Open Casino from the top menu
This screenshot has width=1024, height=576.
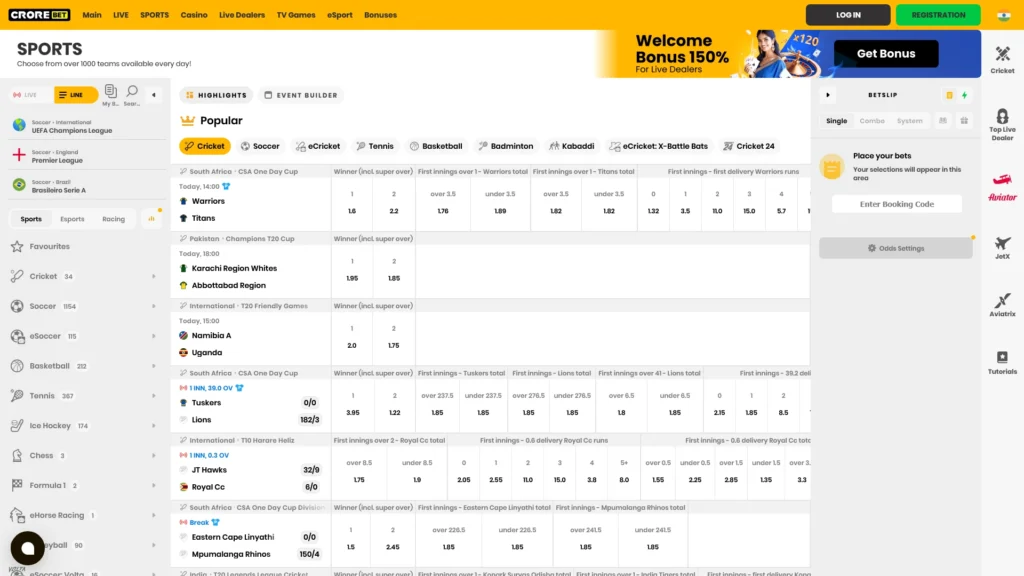point(194,14)
